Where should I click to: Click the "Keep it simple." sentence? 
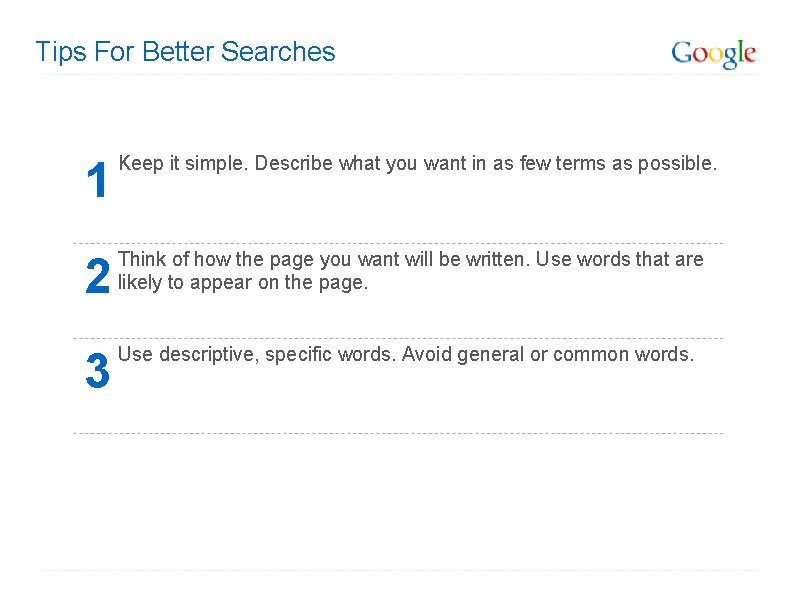click(x=183, y=163)
